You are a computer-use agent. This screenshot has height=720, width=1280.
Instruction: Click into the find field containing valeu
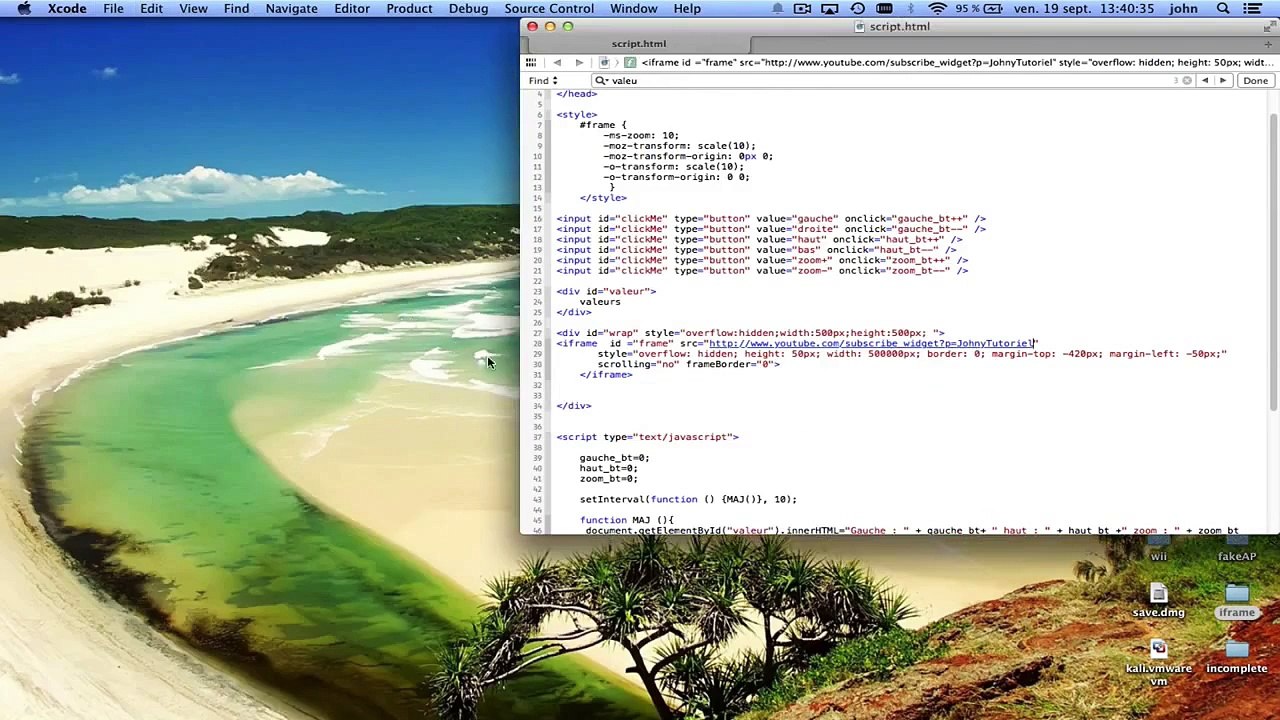pyautogui.click(x=895, y=81)
